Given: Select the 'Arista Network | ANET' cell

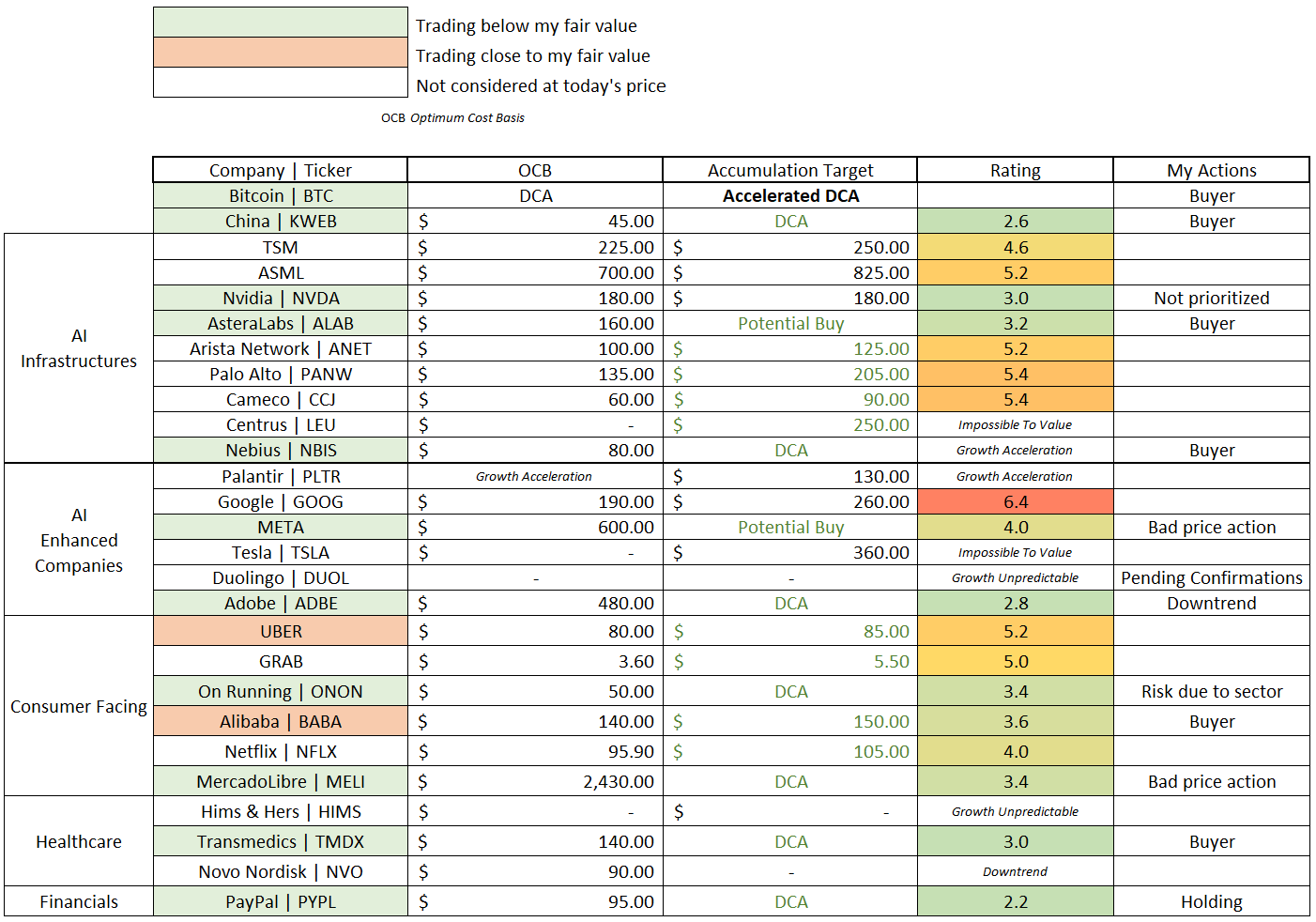Looking at the screenshot, I should tap(281, 348).
